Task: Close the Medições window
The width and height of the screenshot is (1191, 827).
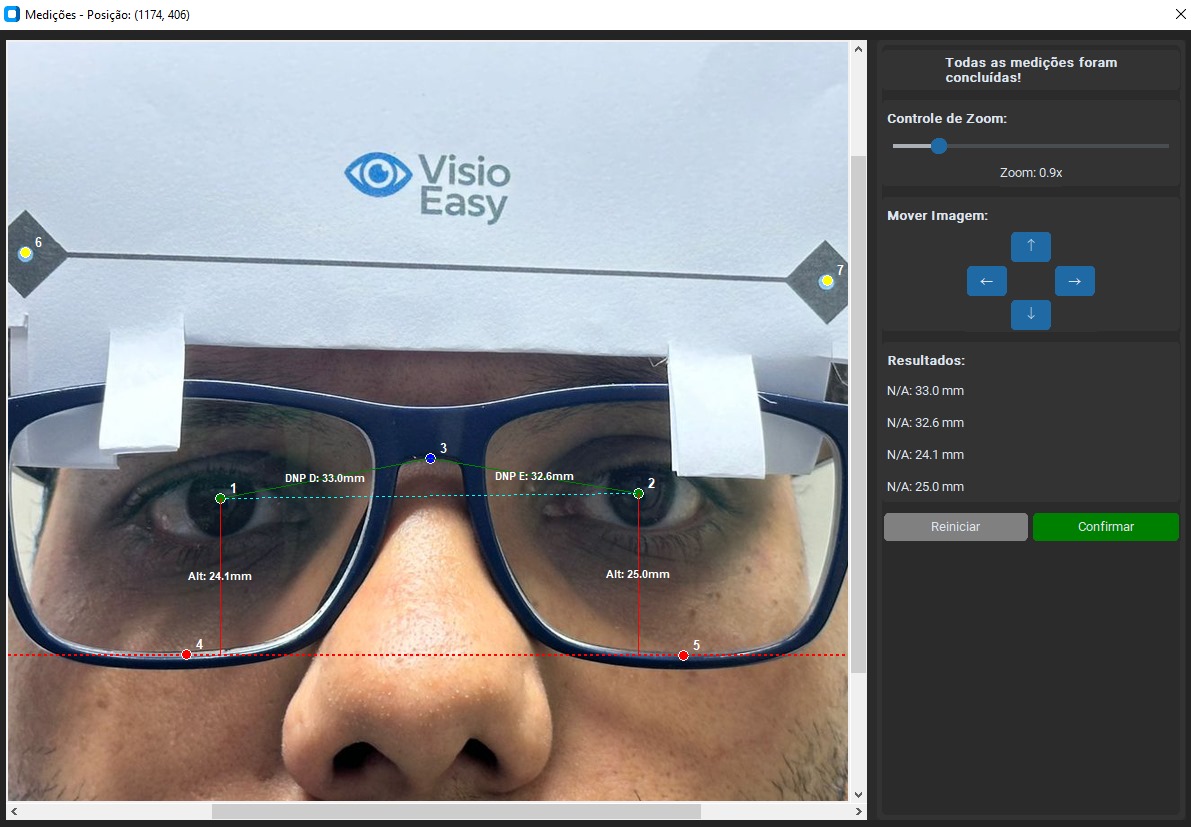Action: coord(1180,14)
